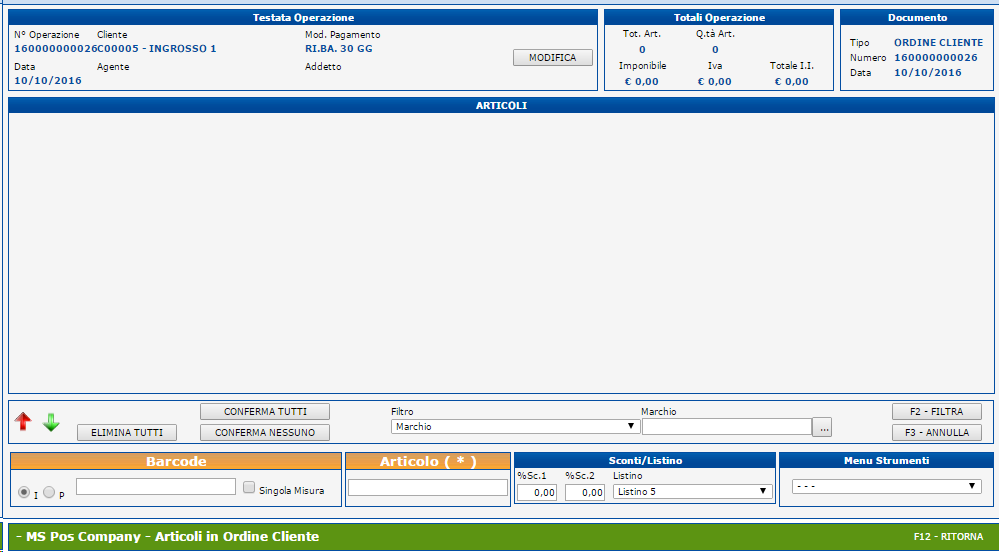Click CONFERMA TUTTI button
Viewport: 999px width, 552px height.
point(265,412)
